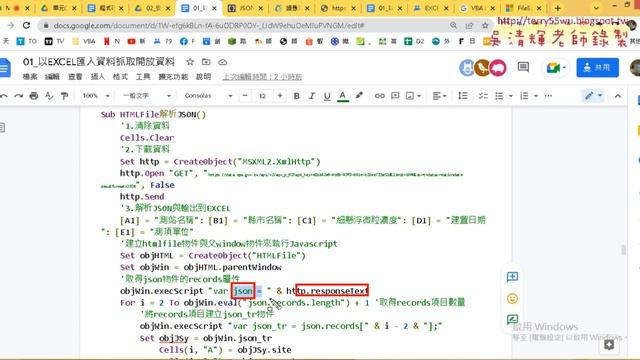
Task: Click the redo arrow in toolbar
Action: 19,96
